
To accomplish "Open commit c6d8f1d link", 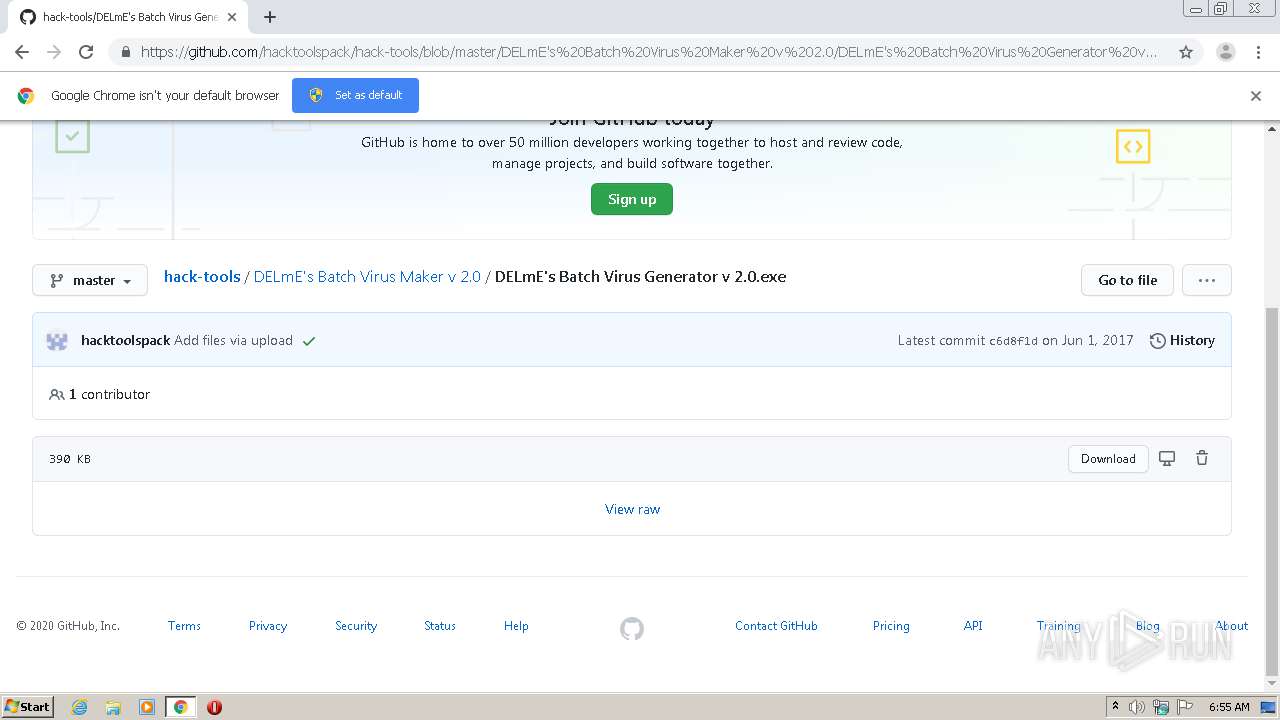I will (x=1013, y=341).
